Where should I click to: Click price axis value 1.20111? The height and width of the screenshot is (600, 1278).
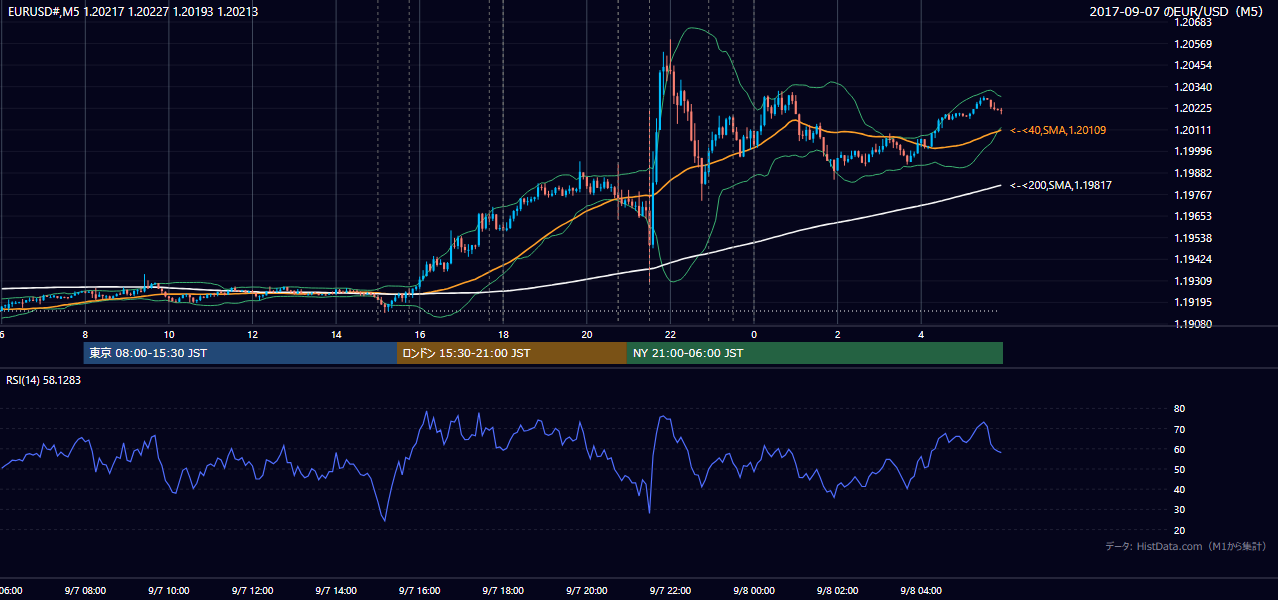(x=1195, y=130)
